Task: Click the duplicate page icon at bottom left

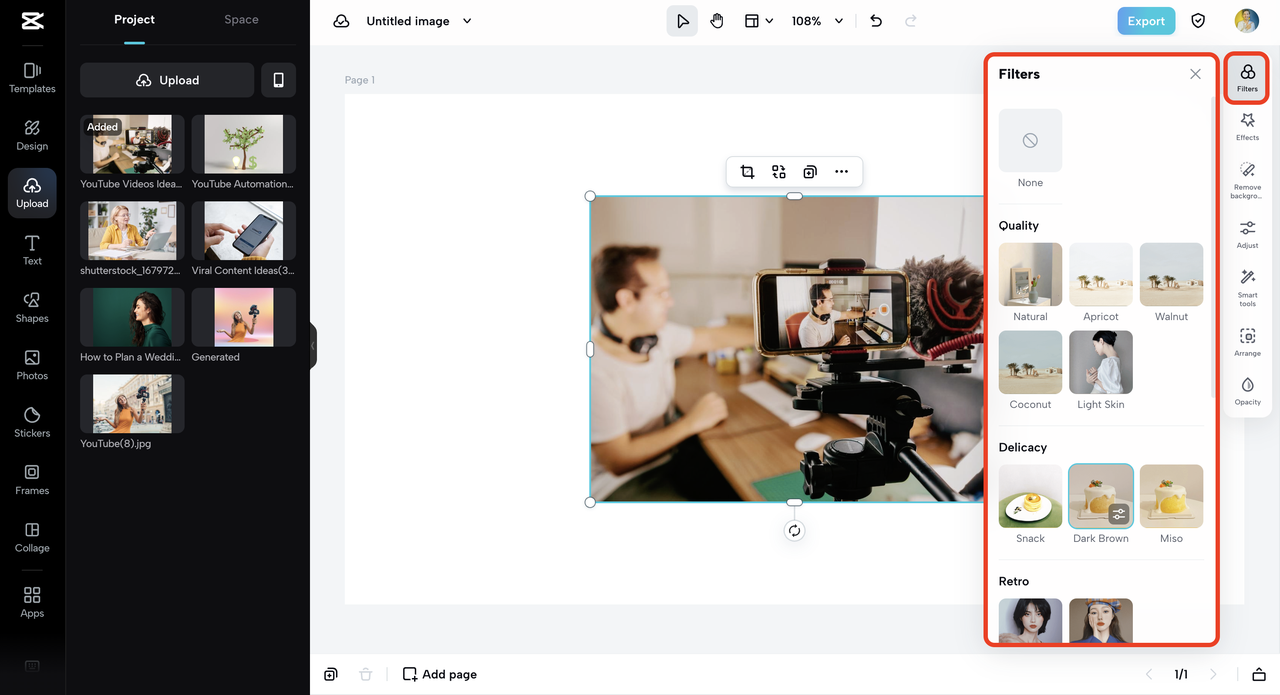Action: coord(331,674)
